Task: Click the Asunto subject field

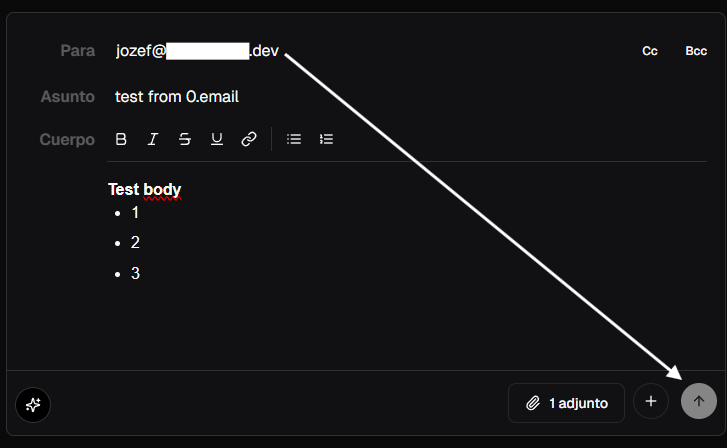Action: [411, 96]
